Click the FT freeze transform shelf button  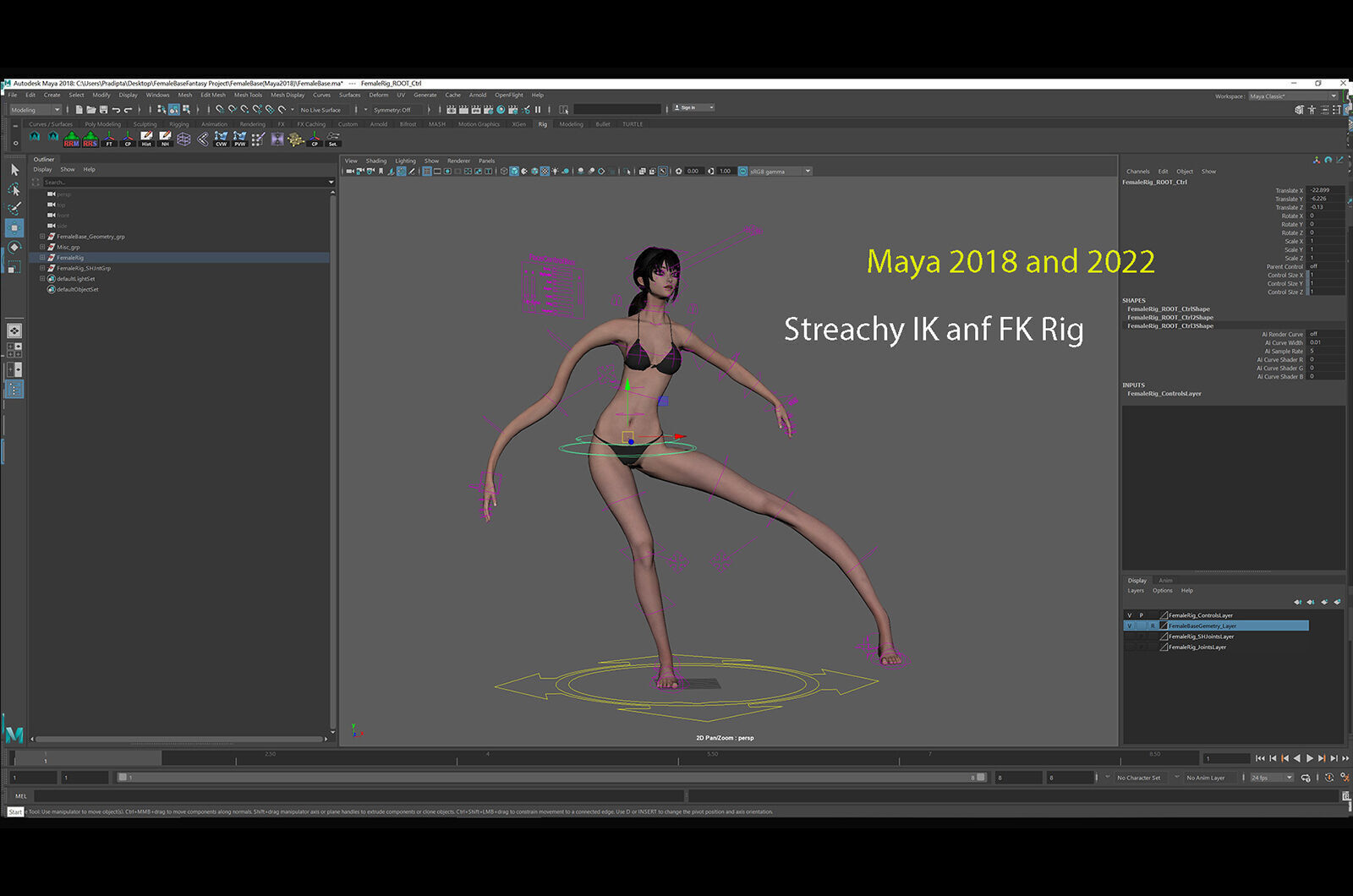(x=109, y=139)
